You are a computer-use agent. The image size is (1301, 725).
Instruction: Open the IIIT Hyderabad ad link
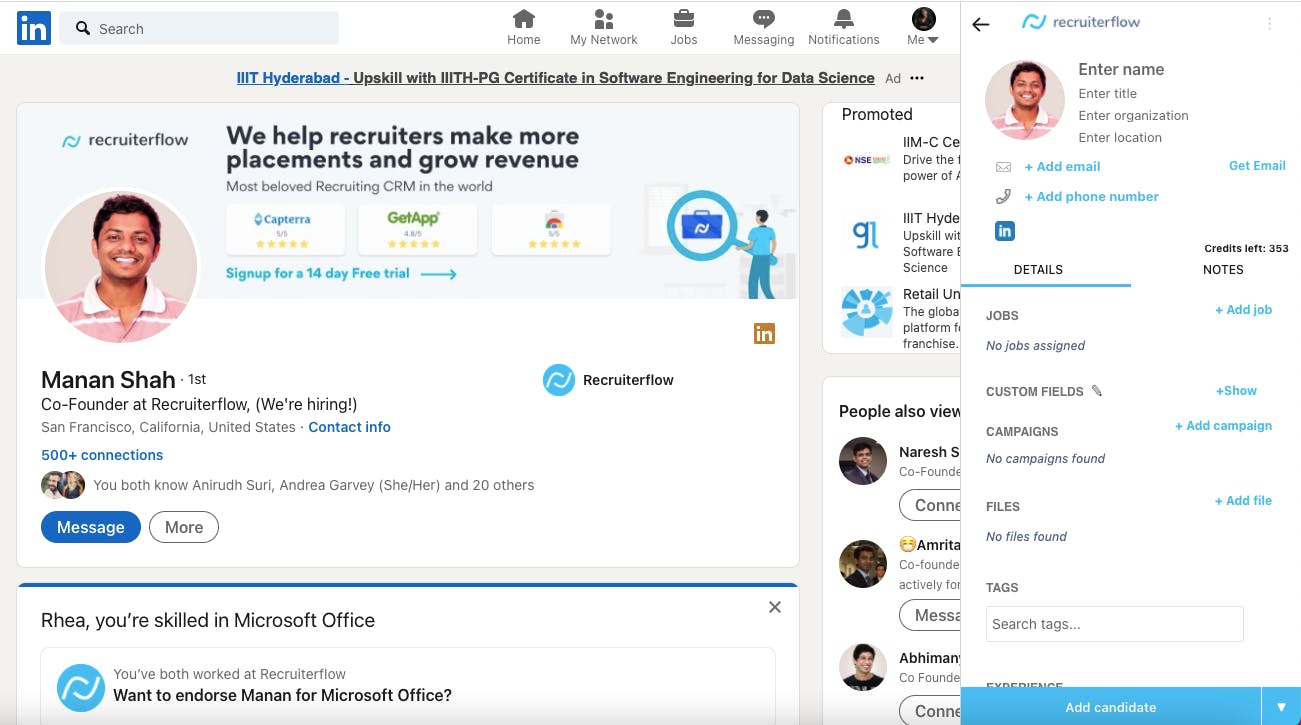coord(555,78)
